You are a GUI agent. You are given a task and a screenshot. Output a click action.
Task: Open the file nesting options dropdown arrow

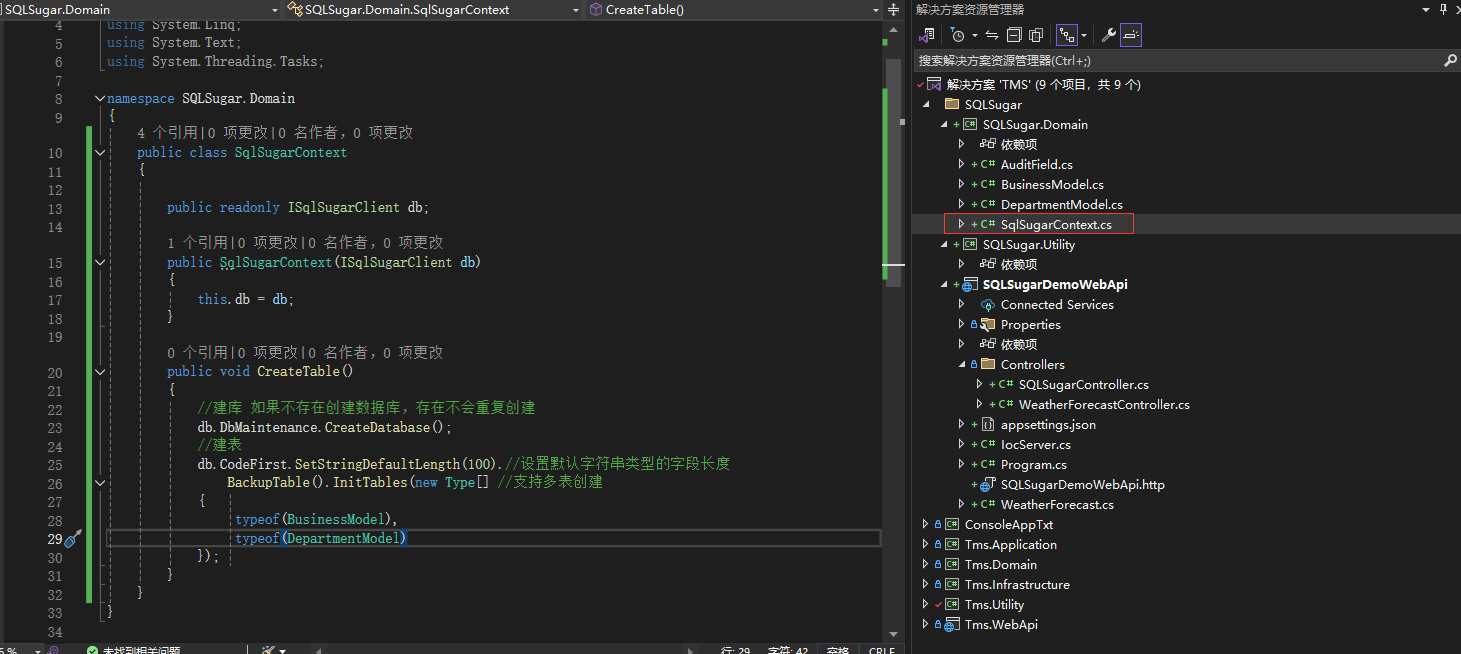pos(1084,36)
